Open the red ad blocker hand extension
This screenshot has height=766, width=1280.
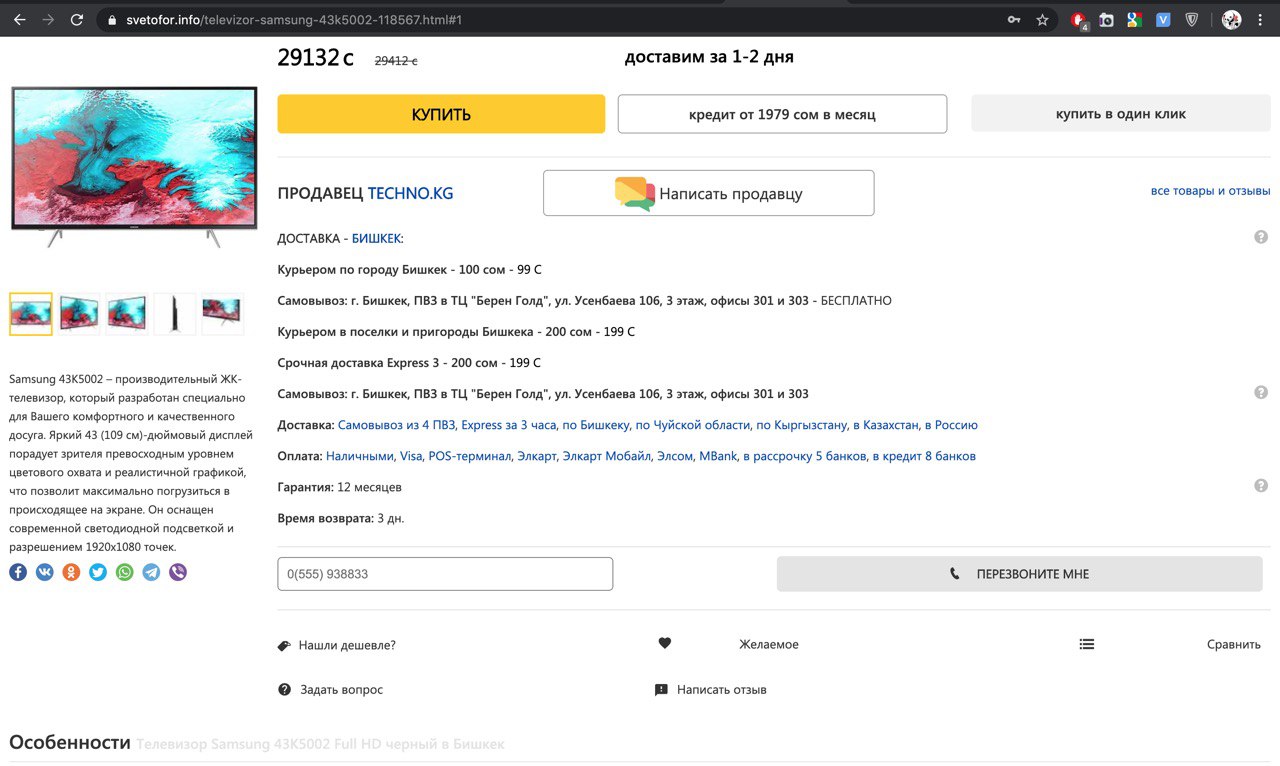click(1079, 20)
